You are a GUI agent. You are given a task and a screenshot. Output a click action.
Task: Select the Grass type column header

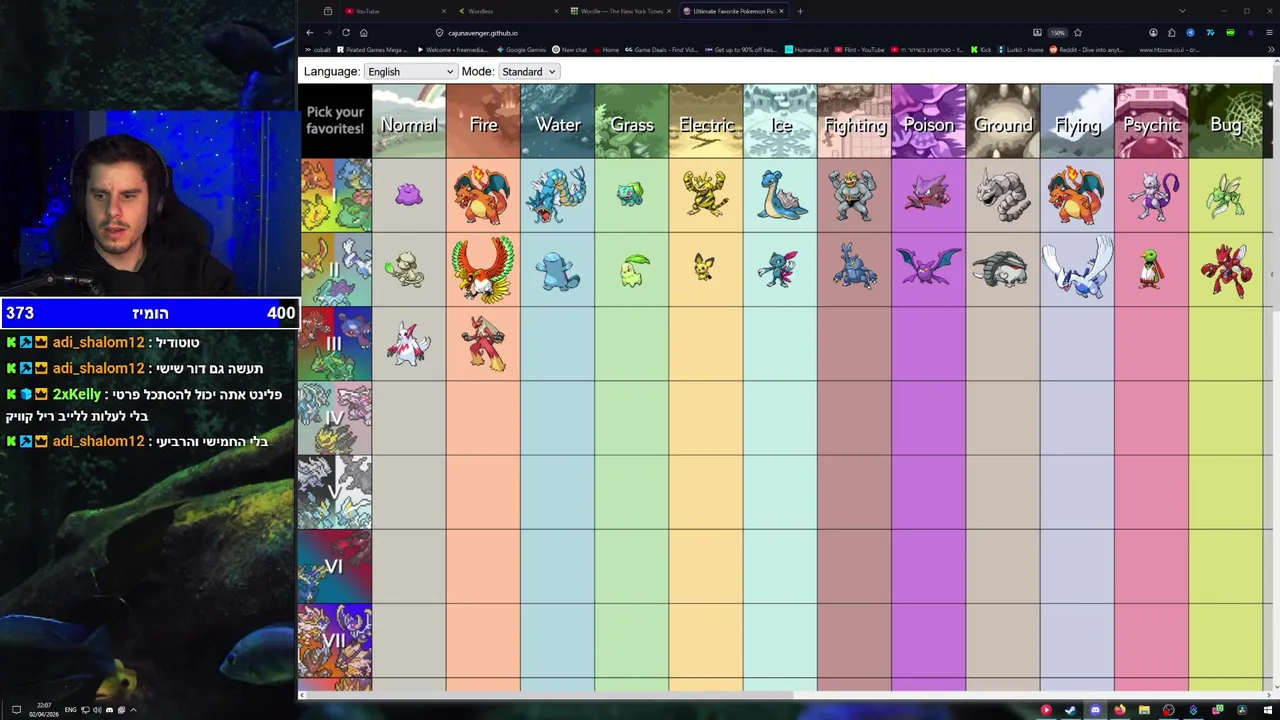632,122
